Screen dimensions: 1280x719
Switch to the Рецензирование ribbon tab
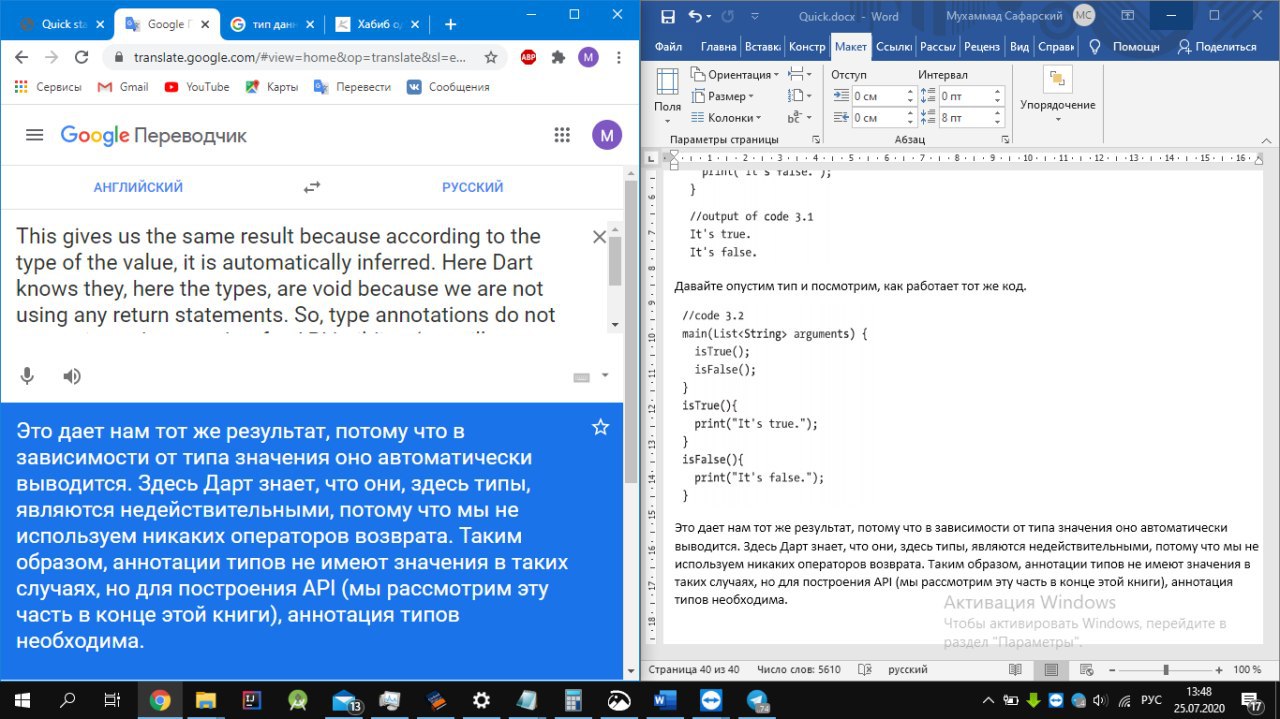click(x=982, y=46)
